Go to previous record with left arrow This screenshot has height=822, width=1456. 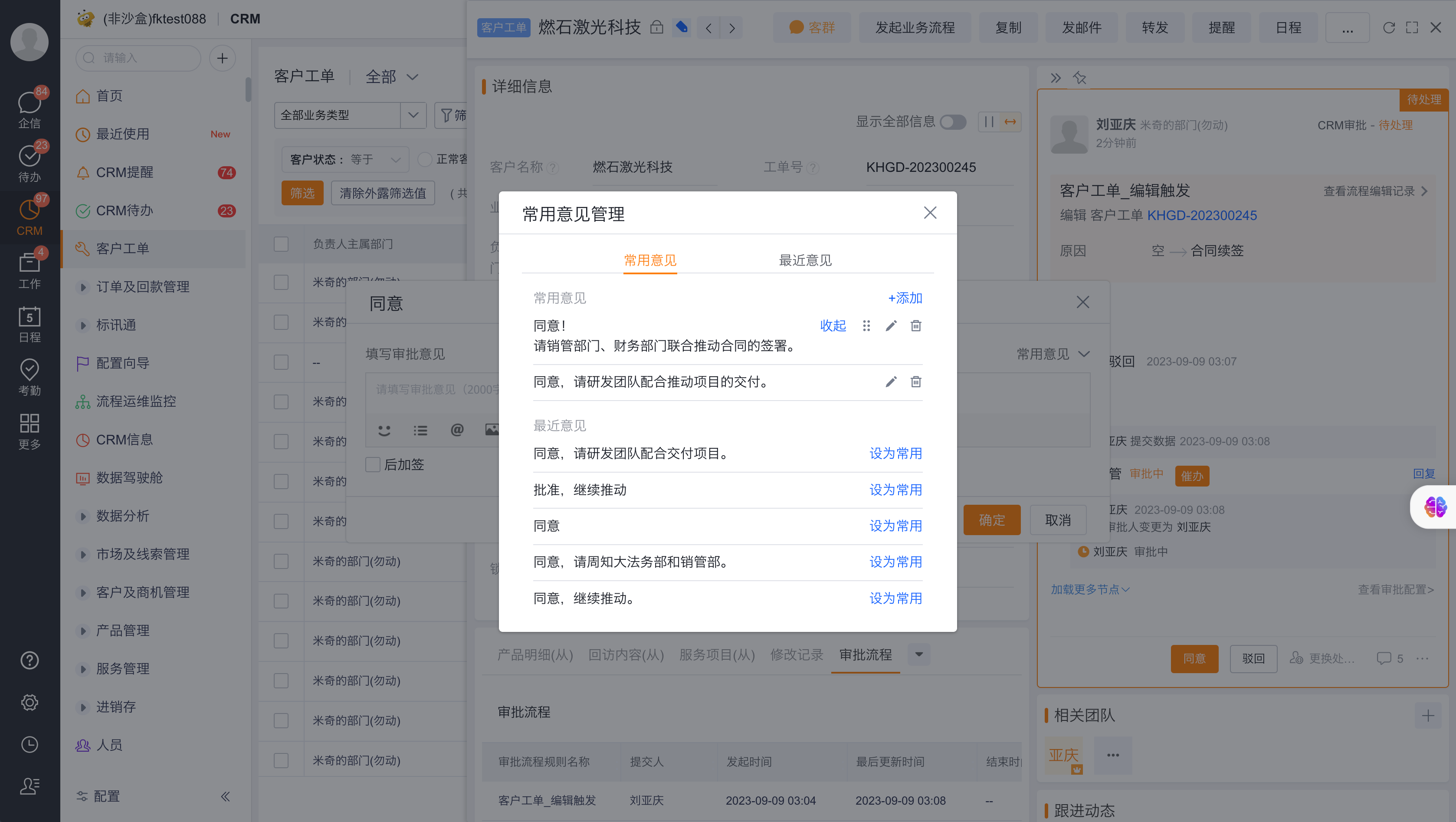pyautogui.click(x=708, y=28)
